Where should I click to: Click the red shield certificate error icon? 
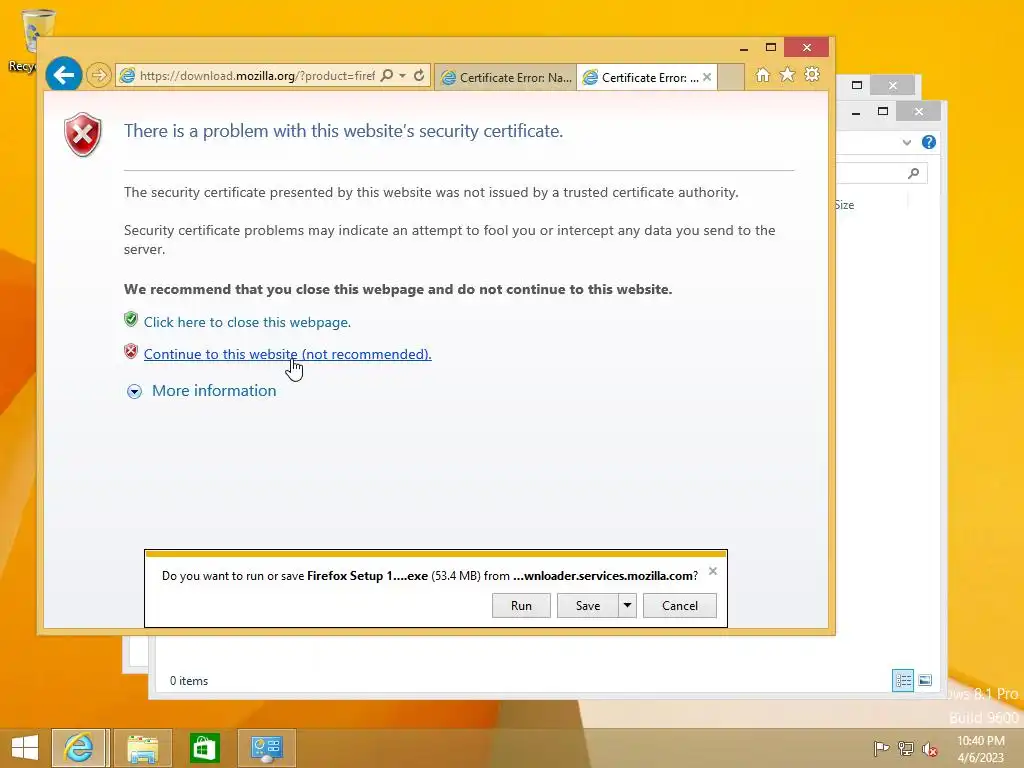tap(82, 135)
